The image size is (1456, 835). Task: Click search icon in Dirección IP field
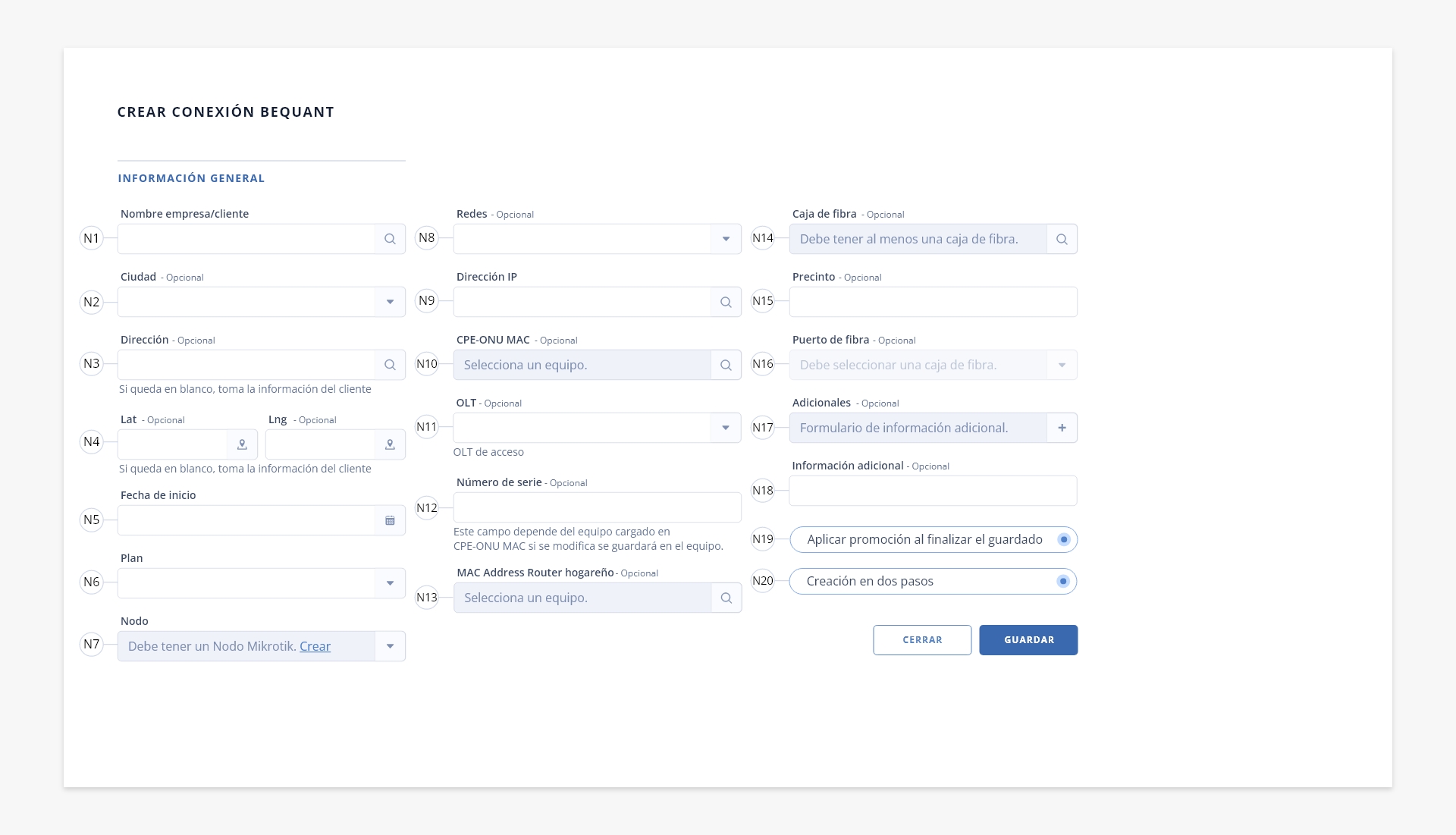[726, 302]
